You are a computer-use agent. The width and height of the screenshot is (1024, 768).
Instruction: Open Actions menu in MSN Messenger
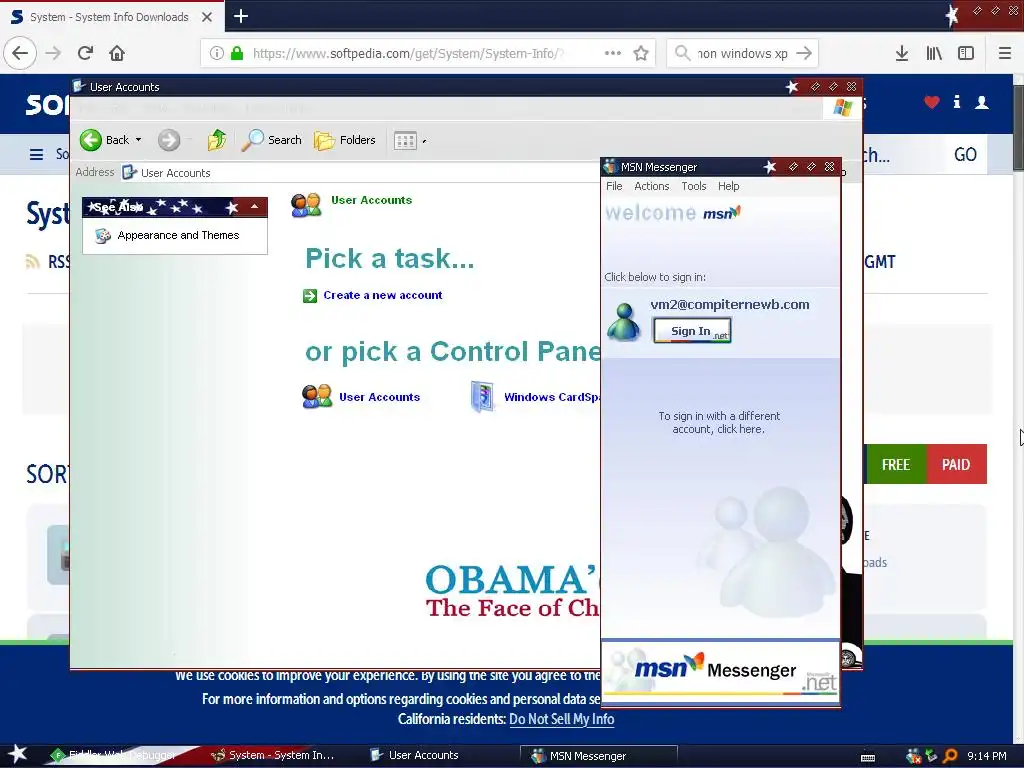652,186
